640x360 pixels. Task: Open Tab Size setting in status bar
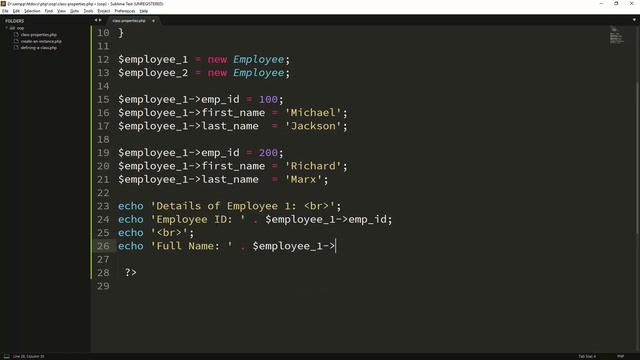click(587, 356)
